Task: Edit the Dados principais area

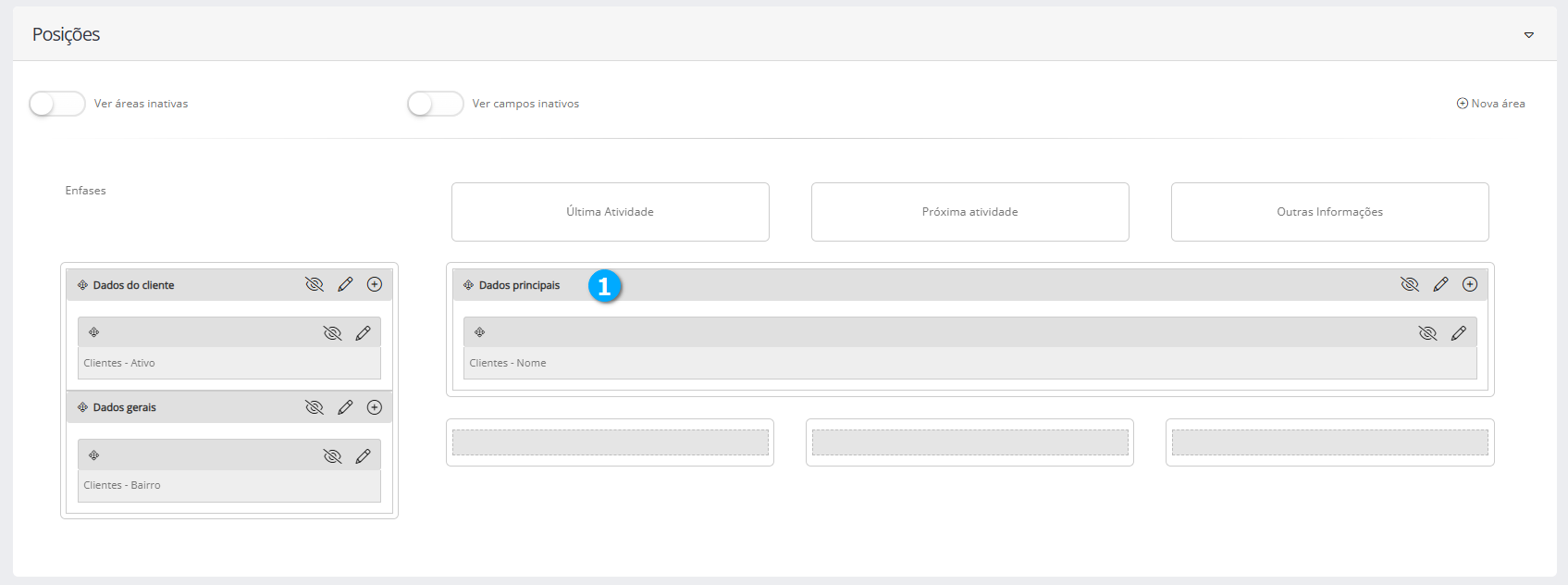Action: [1440, 285]
